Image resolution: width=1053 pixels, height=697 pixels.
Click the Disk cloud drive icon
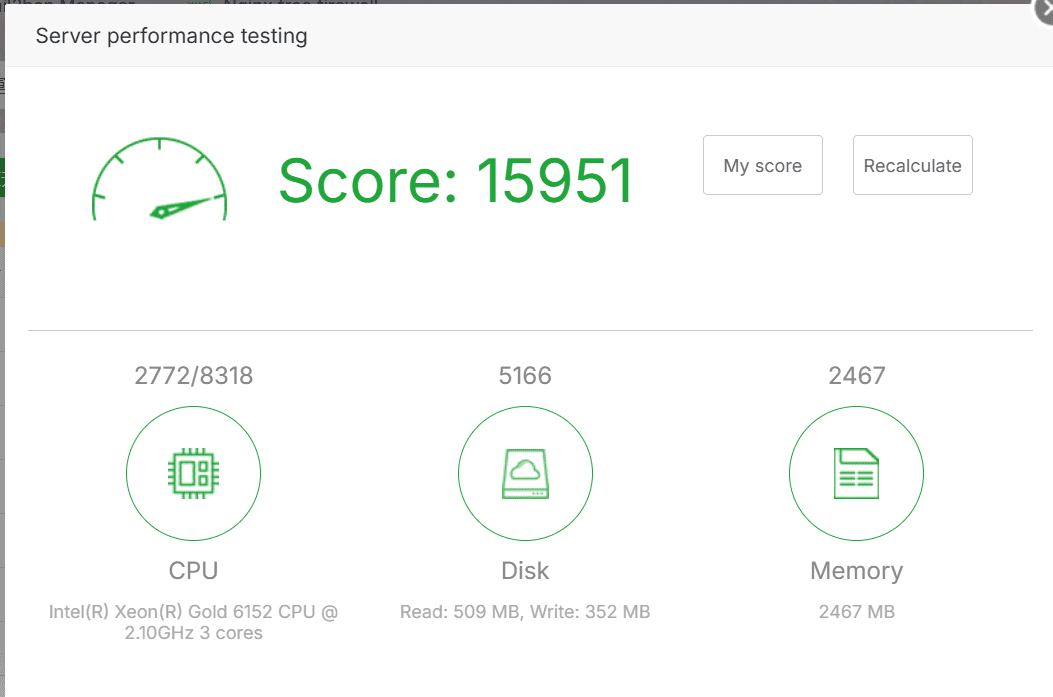[x=525, y=474]
